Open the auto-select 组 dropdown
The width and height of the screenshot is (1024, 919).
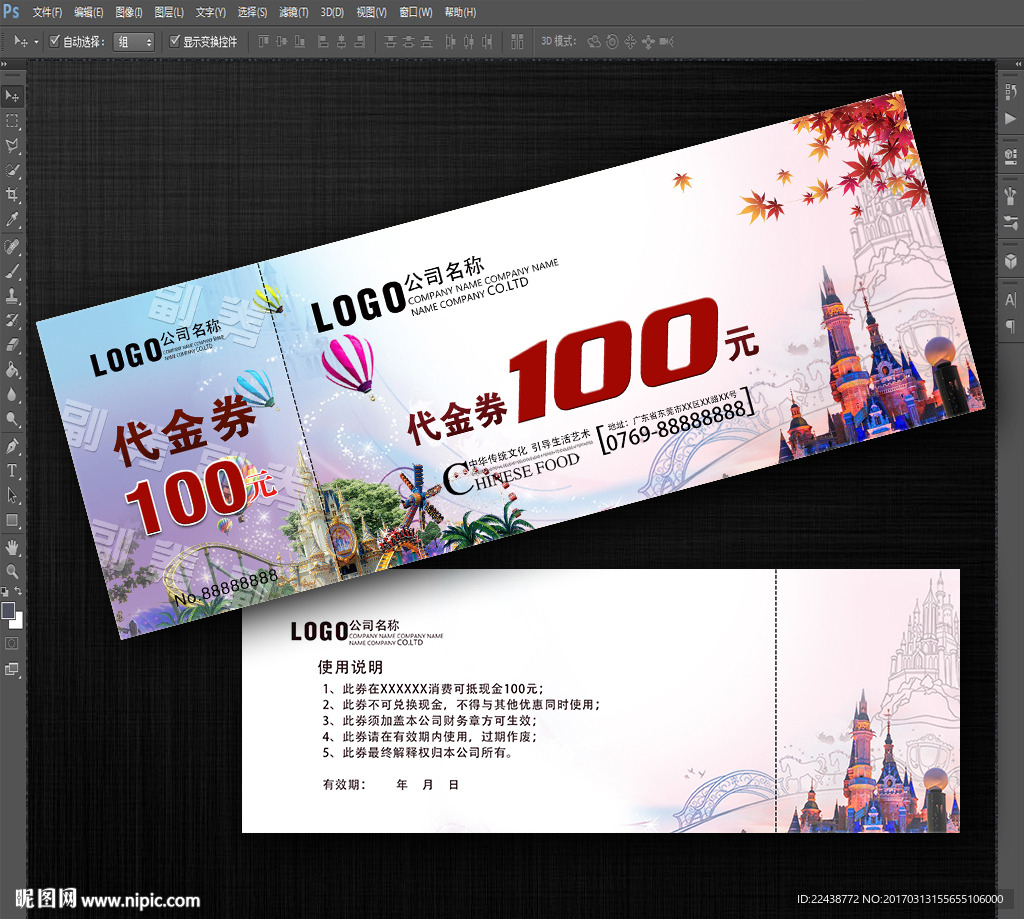pyautogui.click(x=134, y=42)
